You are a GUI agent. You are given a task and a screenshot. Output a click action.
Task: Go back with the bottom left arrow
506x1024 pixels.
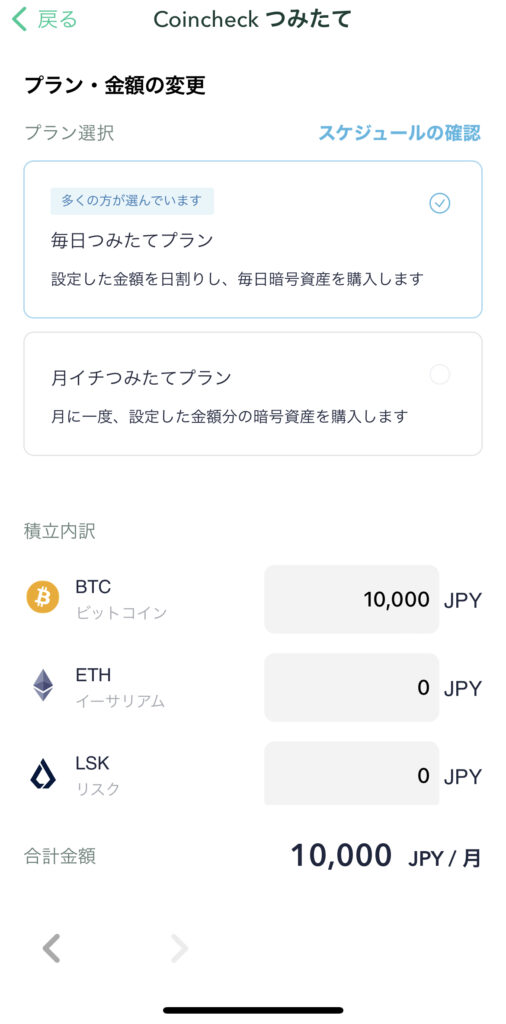[x=52, y=948]
